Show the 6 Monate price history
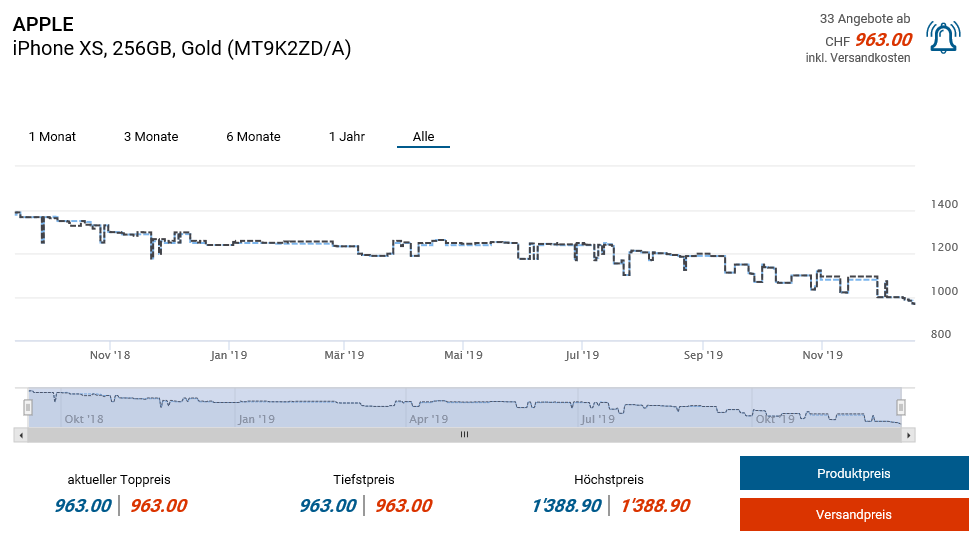The width and height of the screenshot is (973, 539). 253,137
